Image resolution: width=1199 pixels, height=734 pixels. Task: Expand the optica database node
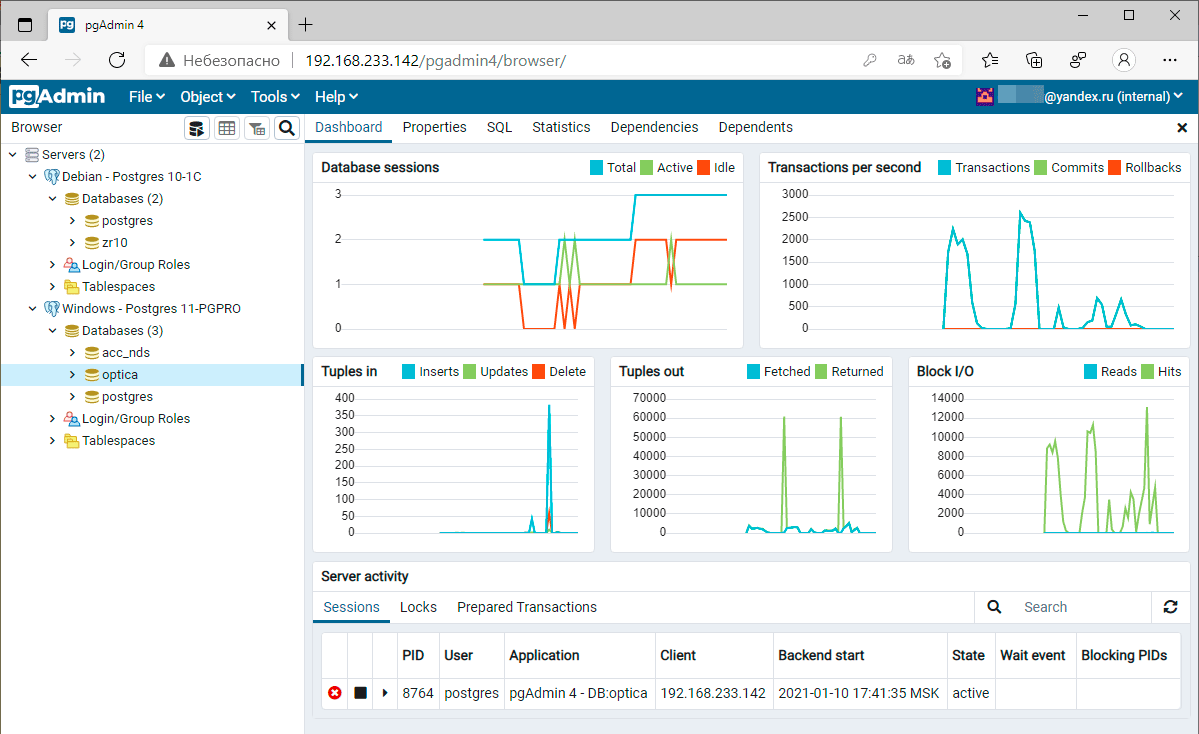[x=72, y=375]
